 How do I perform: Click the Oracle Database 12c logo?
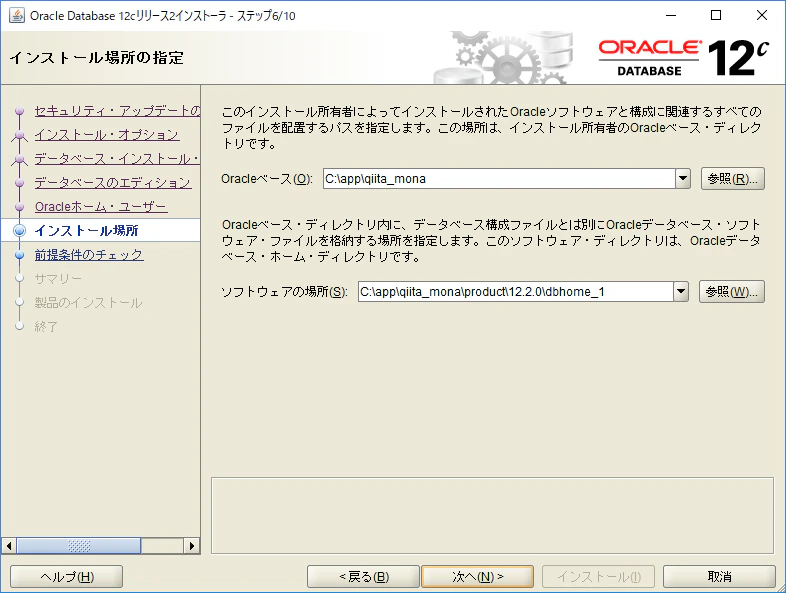pyautogui.click(x=684, y=58)
